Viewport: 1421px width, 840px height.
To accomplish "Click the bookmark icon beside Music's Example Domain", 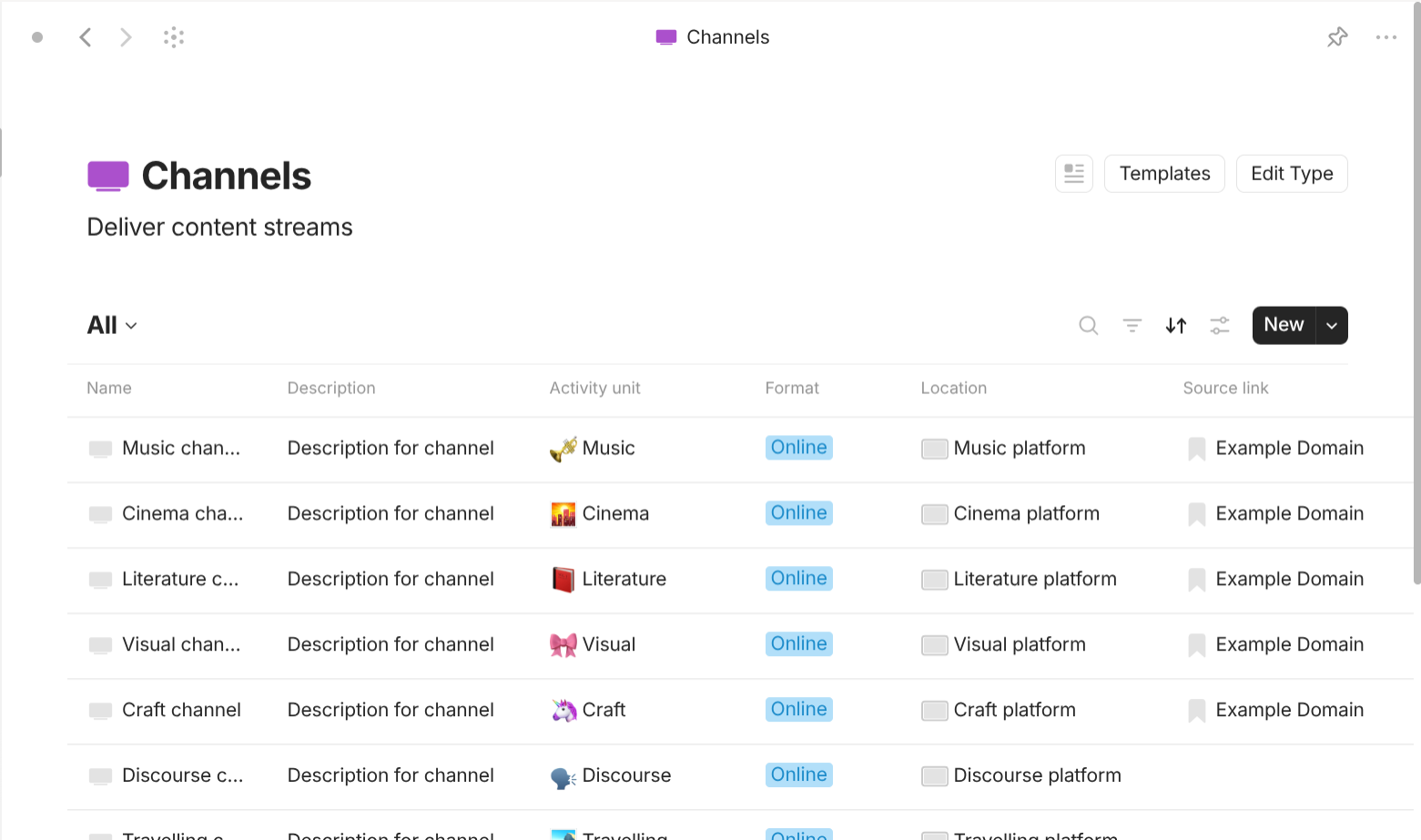I will click(1195, 448).
